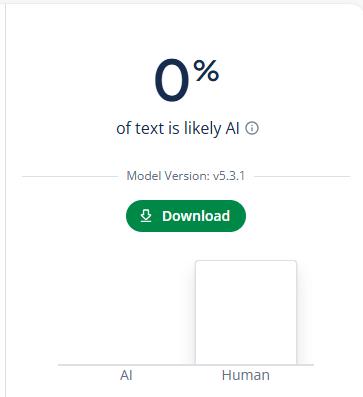363x397 pixels.
Task: Click the empty AI bar area above 'AI'
Action: tap(126, 313)
